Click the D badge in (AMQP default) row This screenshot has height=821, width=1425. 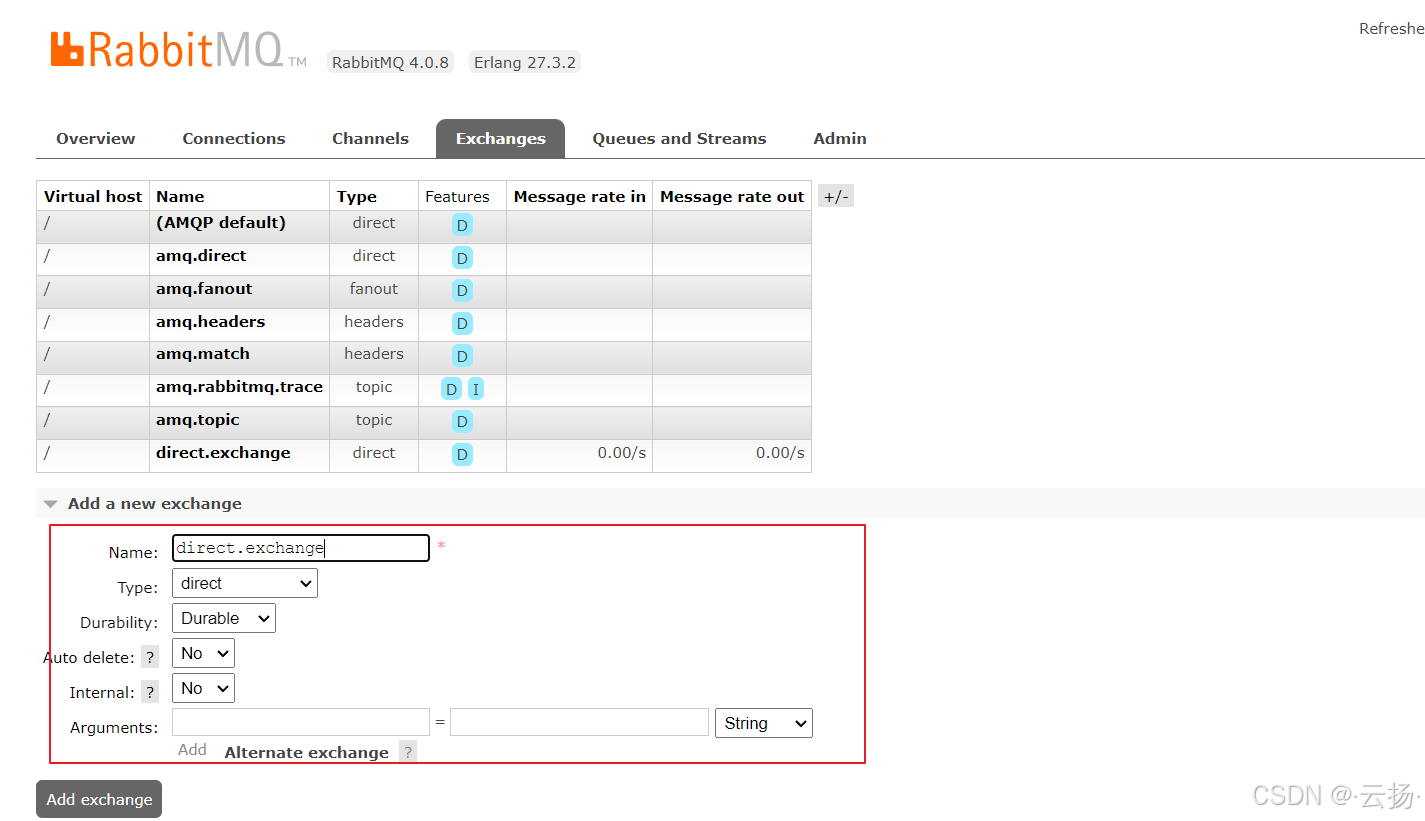(462, 225)
